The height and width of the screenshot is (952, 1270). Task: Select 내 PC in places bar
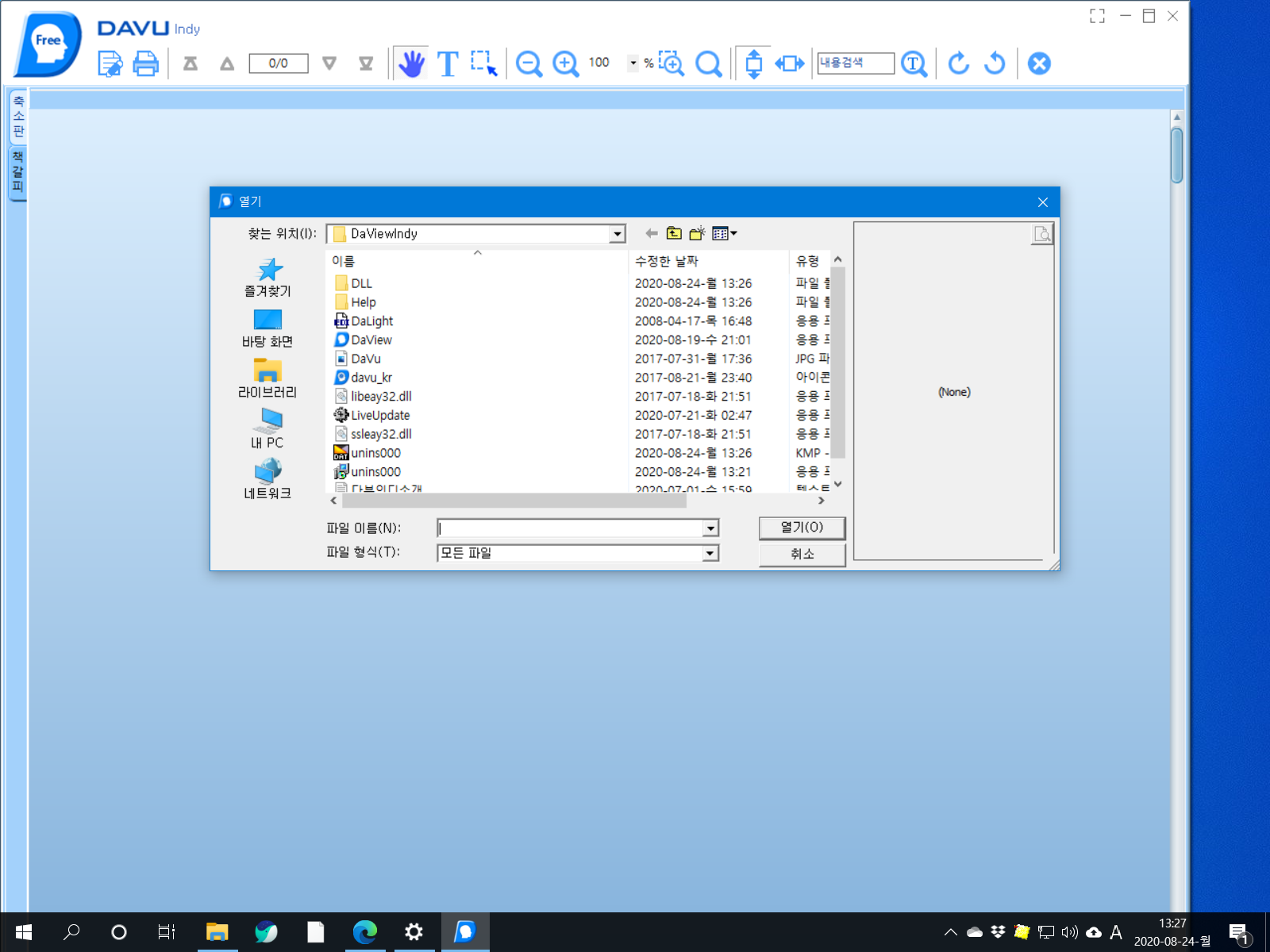coord(267,429)
